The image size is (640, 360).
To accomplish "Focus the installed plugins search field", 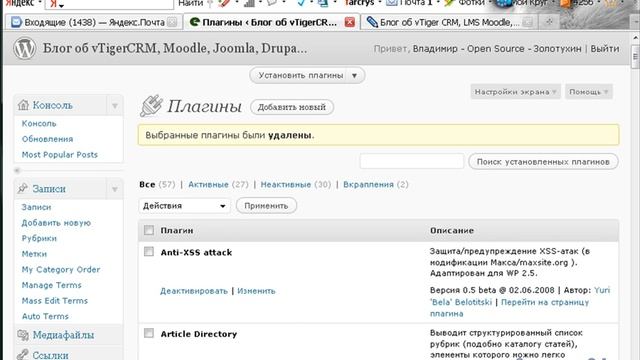I will [412, 161].
